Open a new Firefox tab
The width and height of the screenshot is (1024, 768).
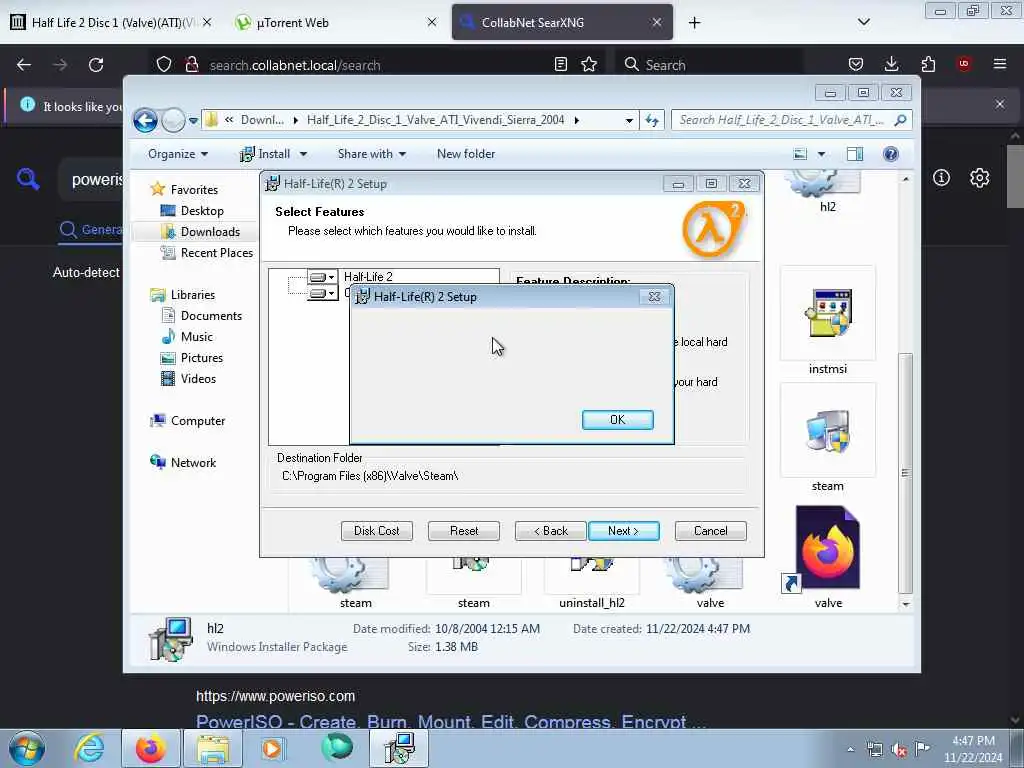(x=694, y=23)
